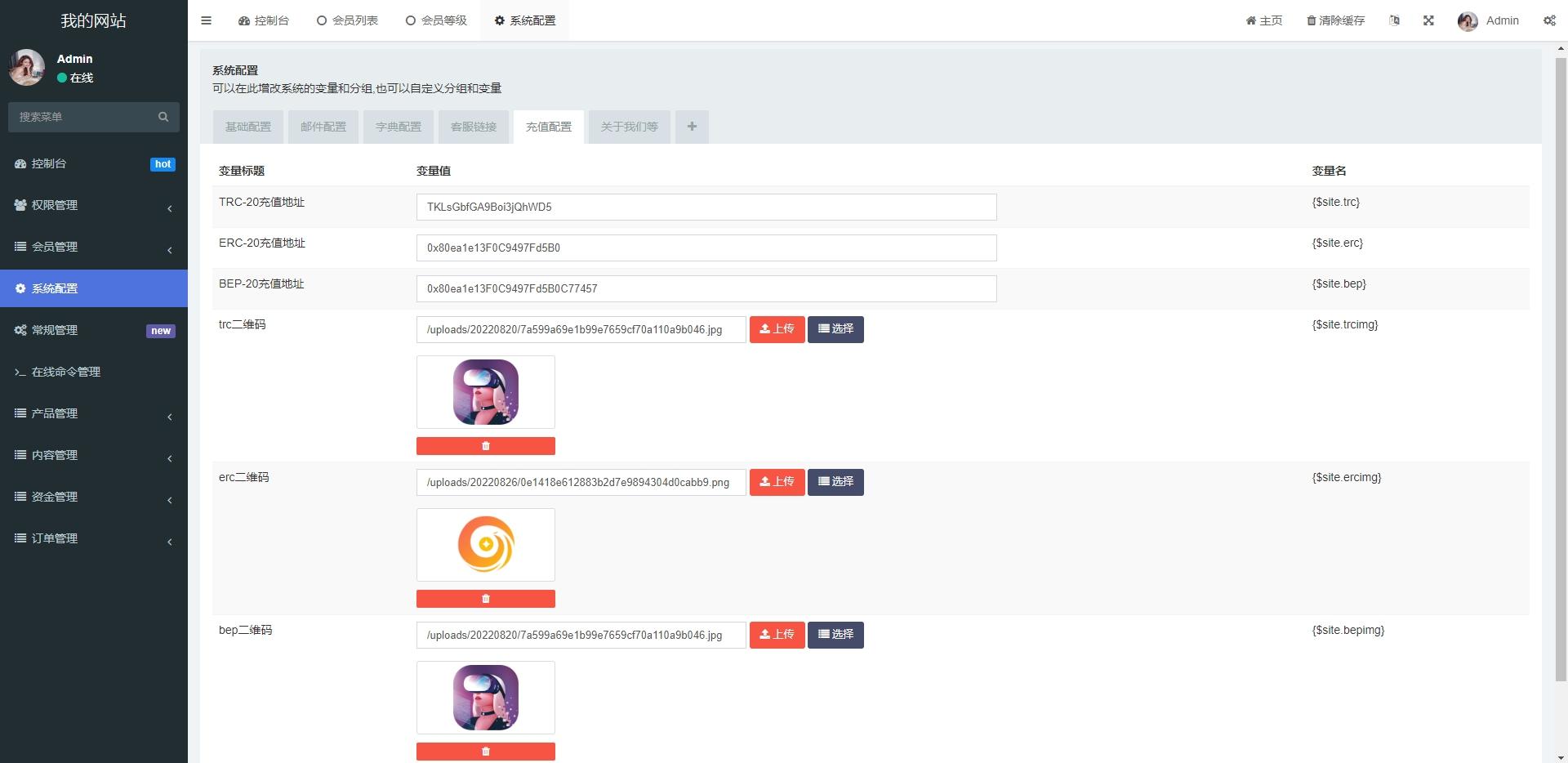Switch to 客服链接 tab
The height and width of the screenshot is (763, 1568).
474,127
